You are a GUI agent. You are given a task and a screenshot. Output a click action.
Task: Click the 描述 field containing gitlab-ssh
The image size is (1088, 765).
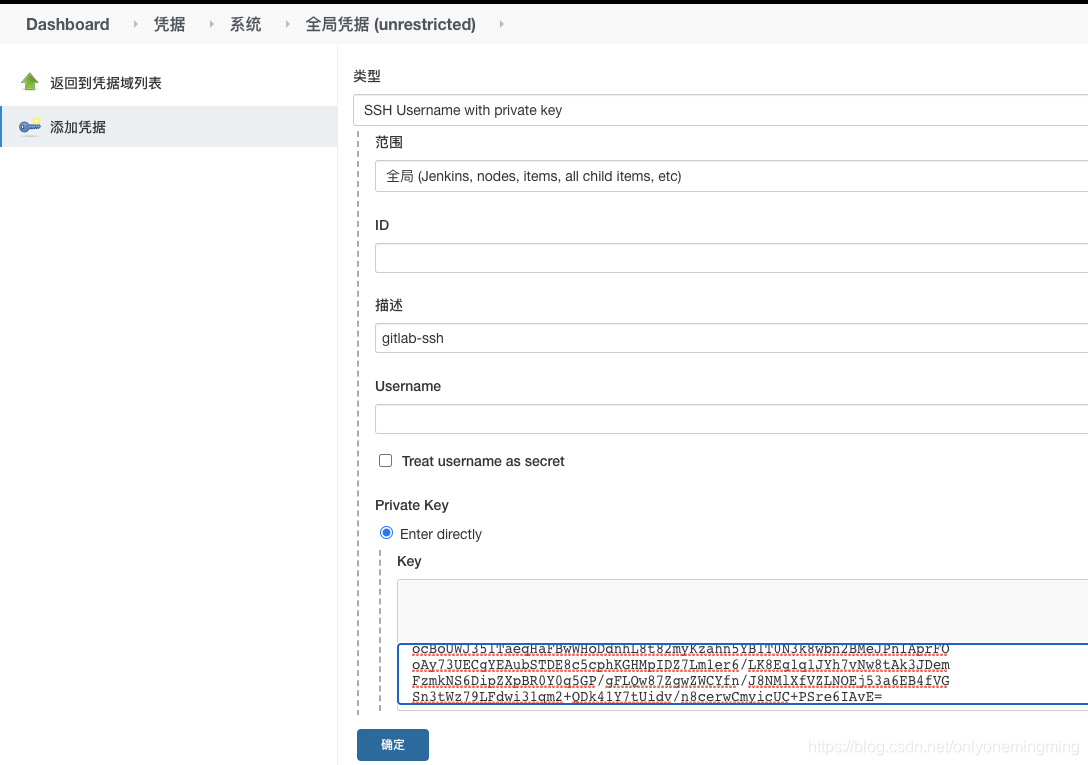(731, 338)
